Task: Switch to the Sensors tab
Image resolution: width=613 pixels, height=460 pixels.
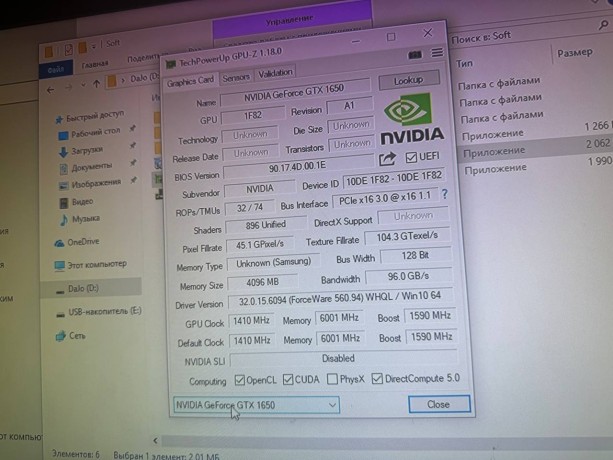Action: coord(236,77)
